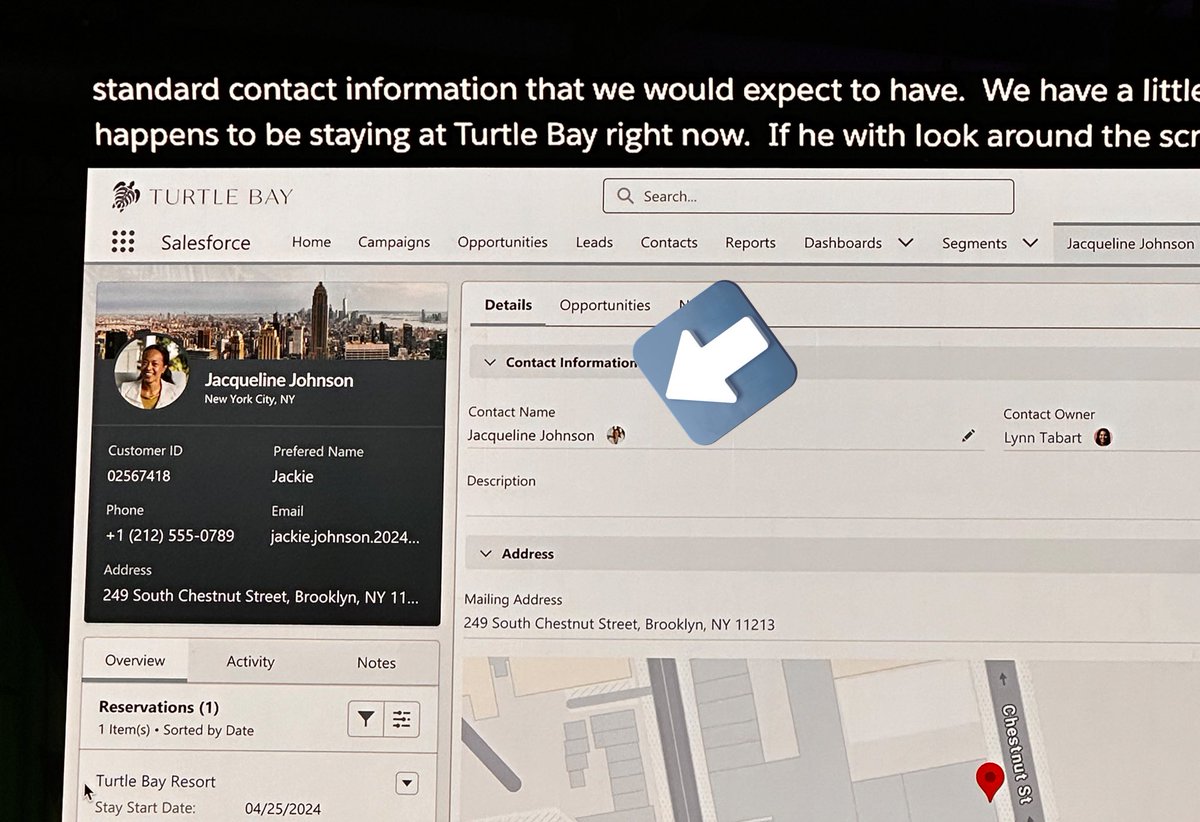The height and width of the screenshot is (822, 1200).
Task: Open Contact Owner Lynn Tabart link
Action: [x=1043, y=438]
